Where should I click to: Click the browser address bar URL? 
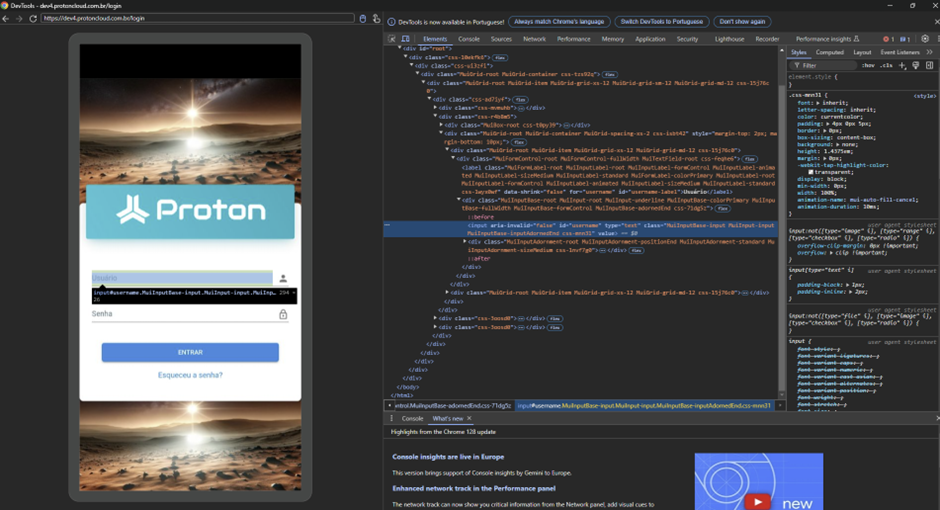(x=198, y=19)
